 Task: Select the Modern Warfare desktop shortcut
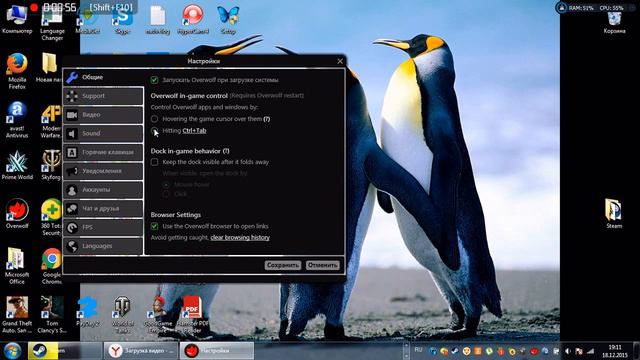coord(51,120)
